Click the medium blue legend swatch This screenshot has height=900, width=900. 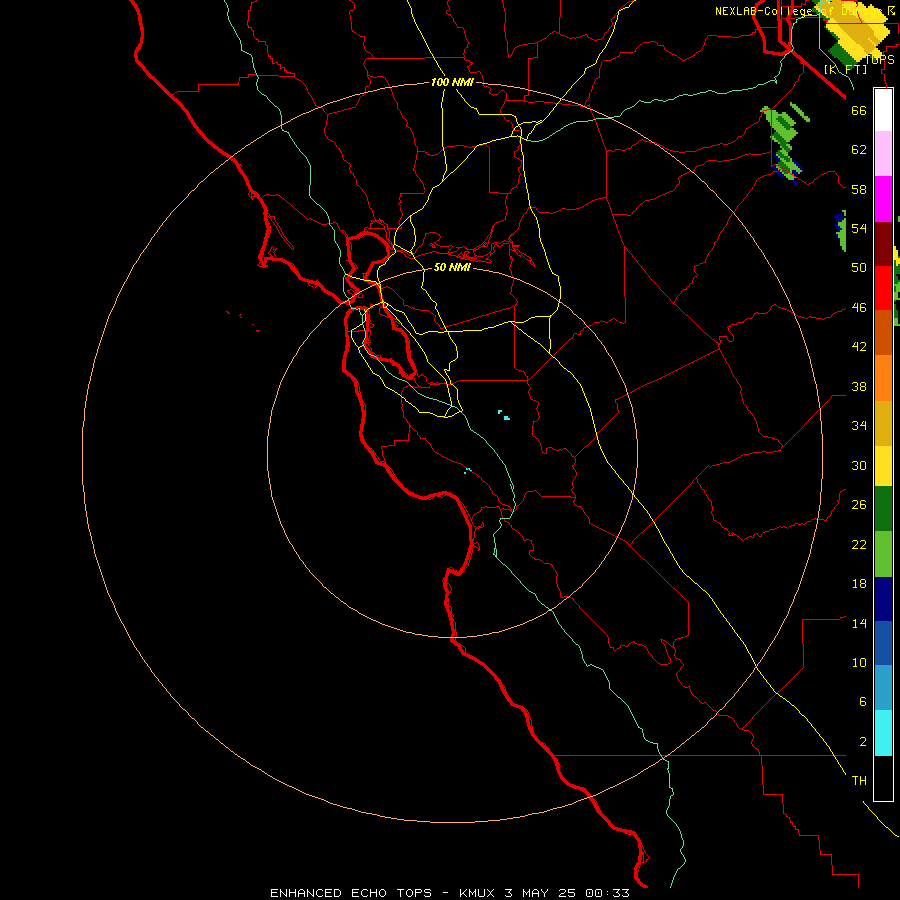pos(883,643)
